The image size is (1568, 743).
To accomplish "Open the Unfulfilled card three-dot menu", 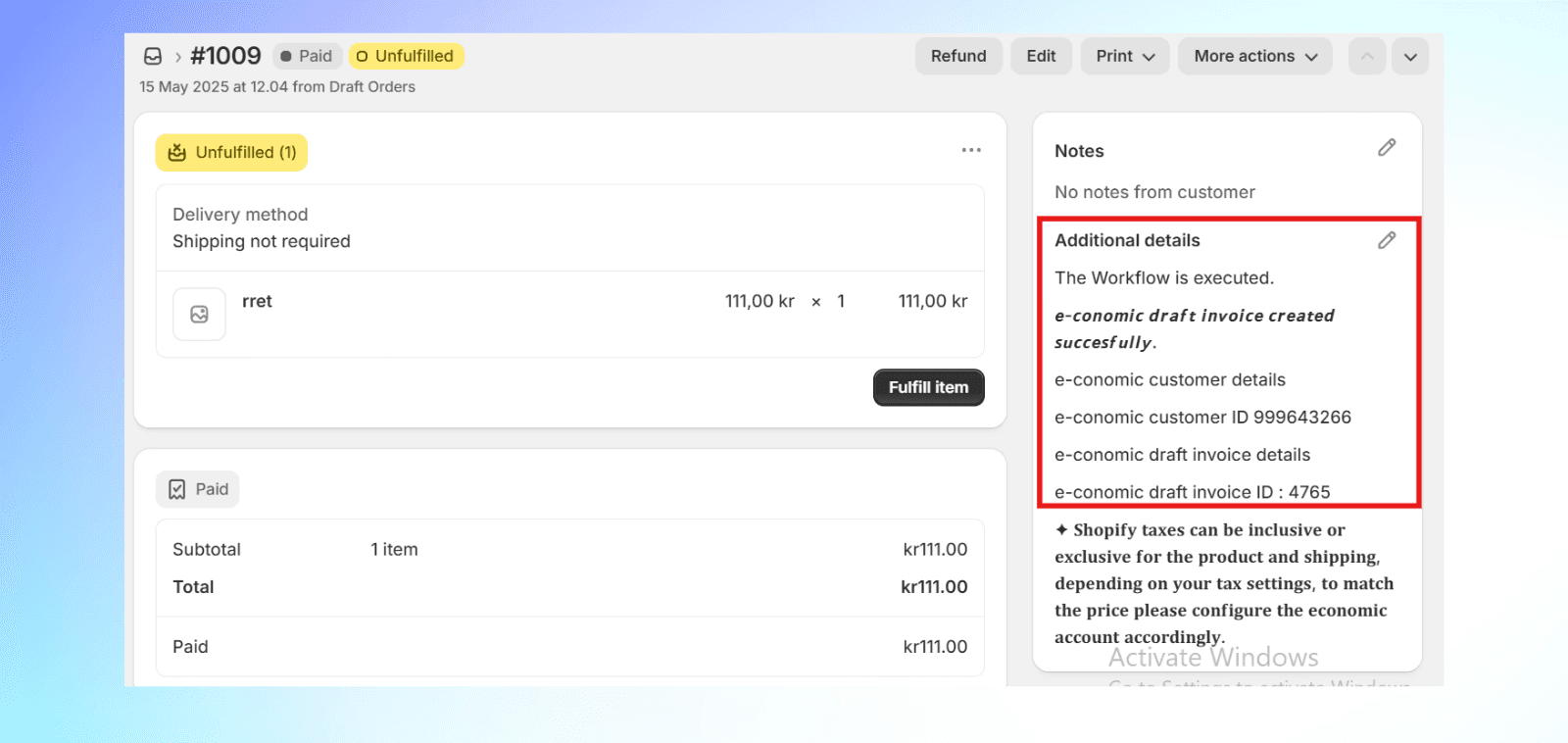I will point(971,150).
